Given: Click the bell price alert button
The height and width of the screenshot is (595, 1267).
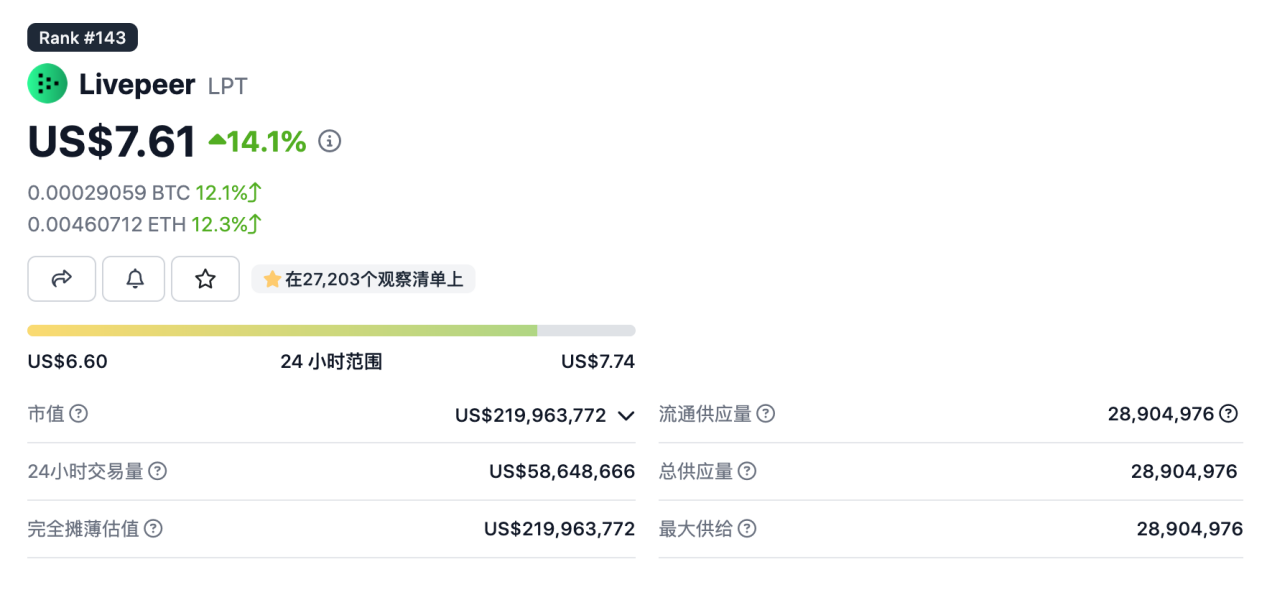Looking at the screenshot, I should [134, 279].
